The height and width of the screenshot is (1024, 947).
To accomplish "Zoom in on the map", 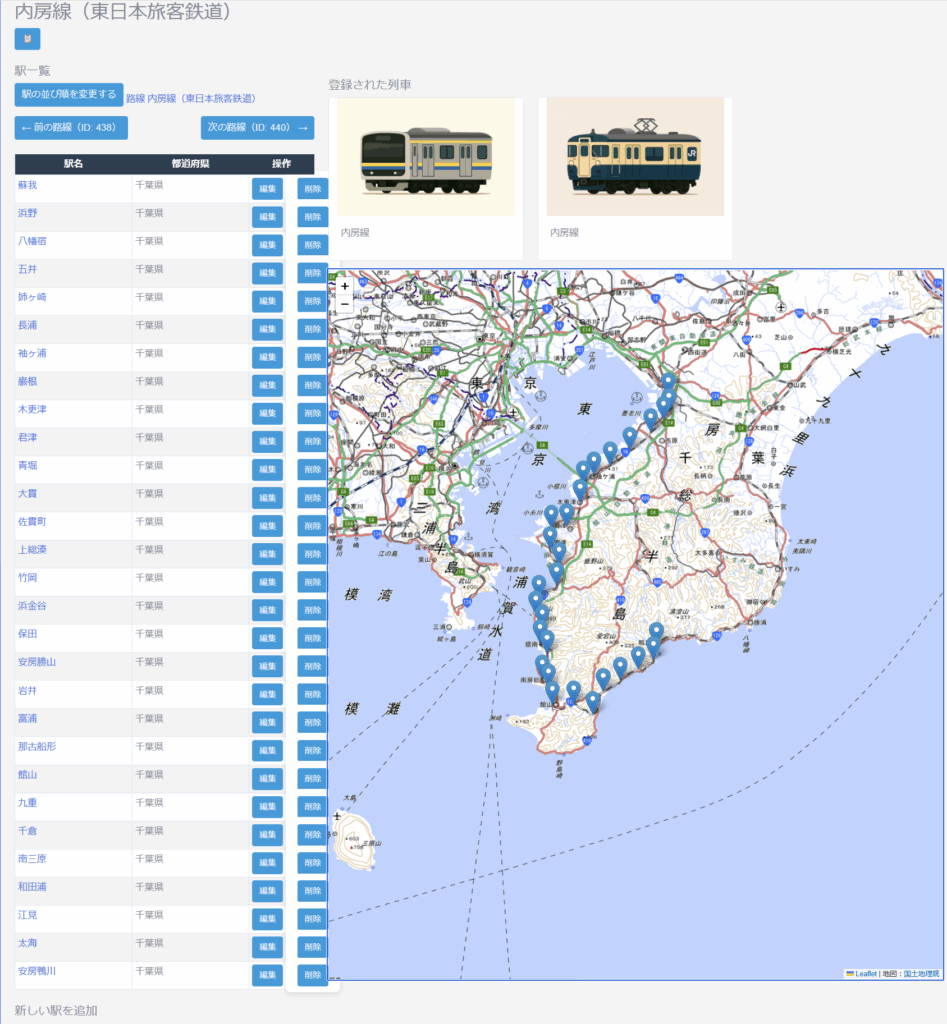I will (345, 286).
